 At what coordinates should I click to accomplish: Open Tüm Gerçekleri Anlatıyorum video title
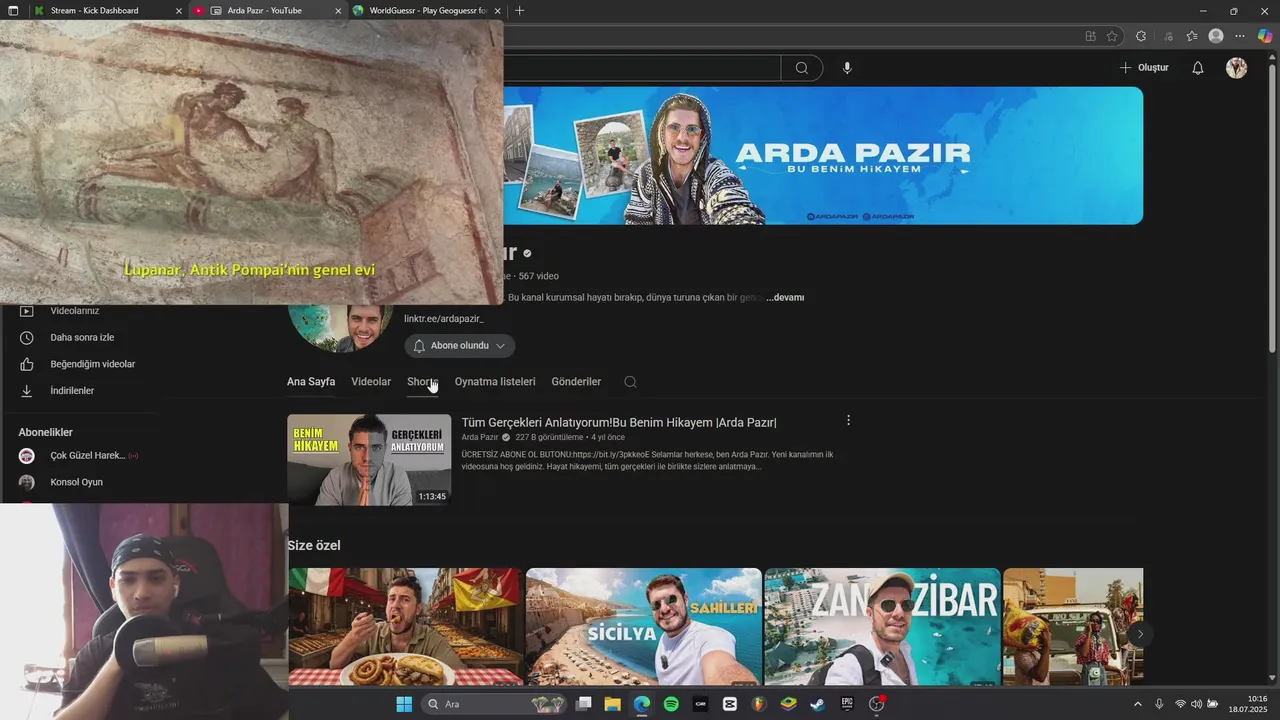click(619, 423)
